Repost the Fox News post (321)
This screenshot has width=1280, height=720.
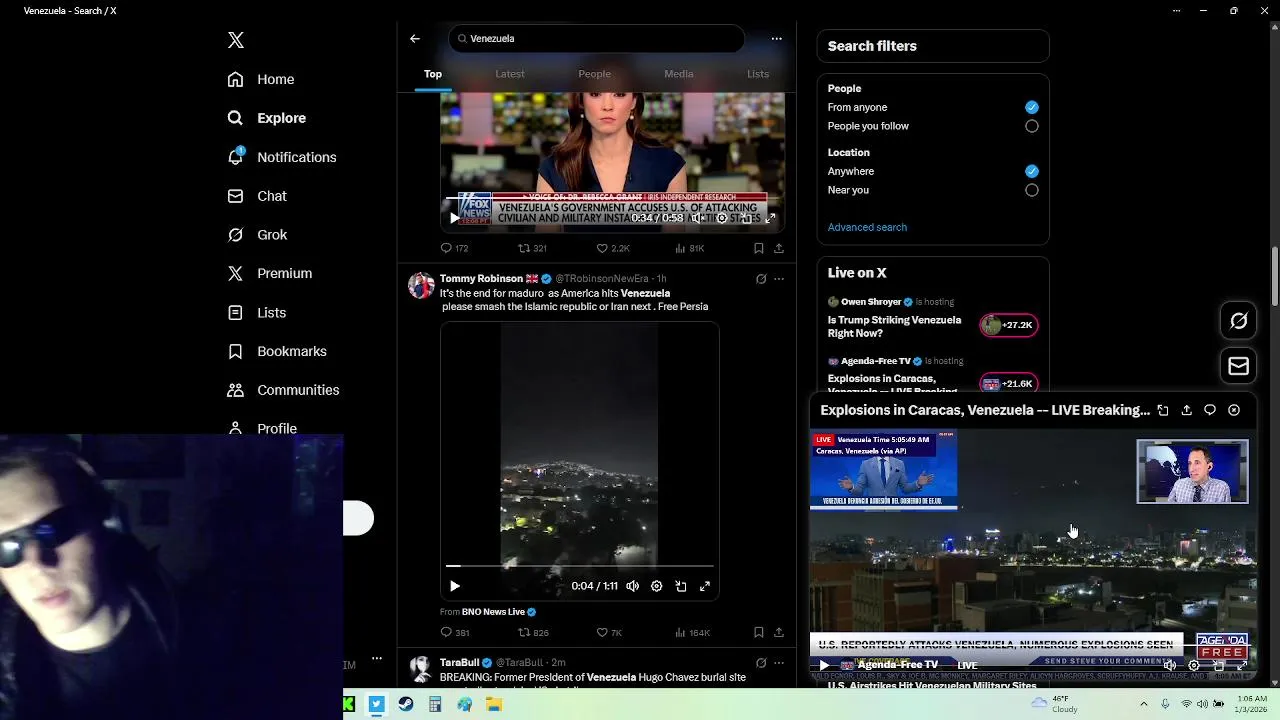pos(532,248)
